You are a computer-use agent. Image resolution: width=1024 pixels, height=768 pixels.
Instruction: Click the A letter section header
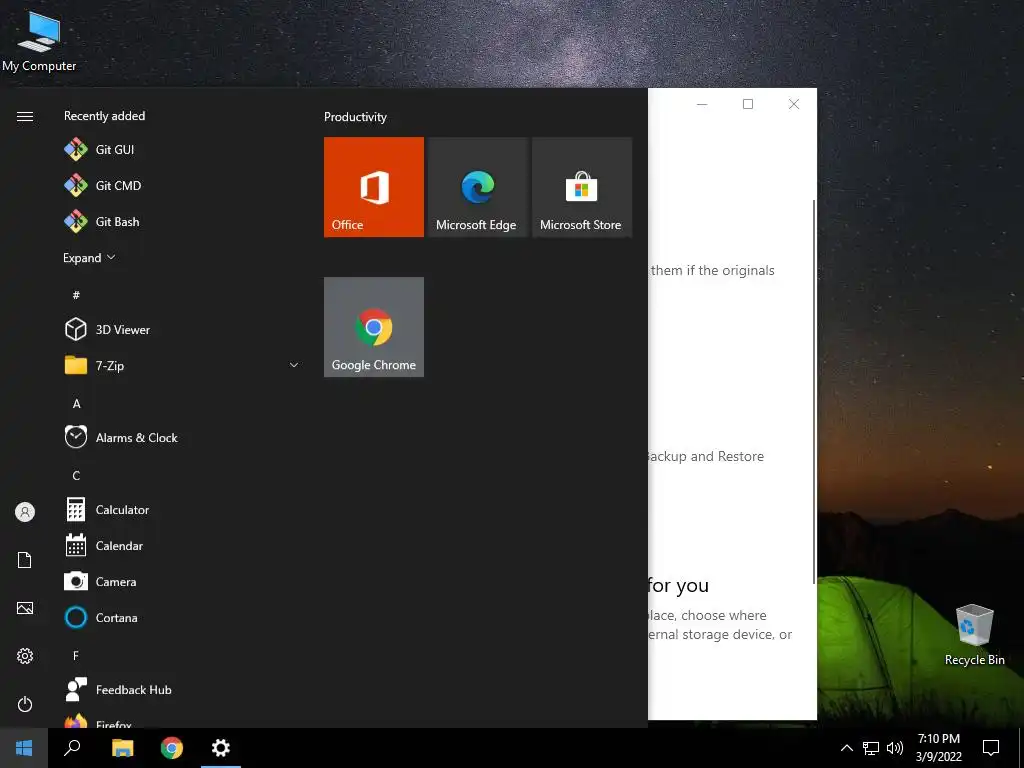[x=76, y=404]
